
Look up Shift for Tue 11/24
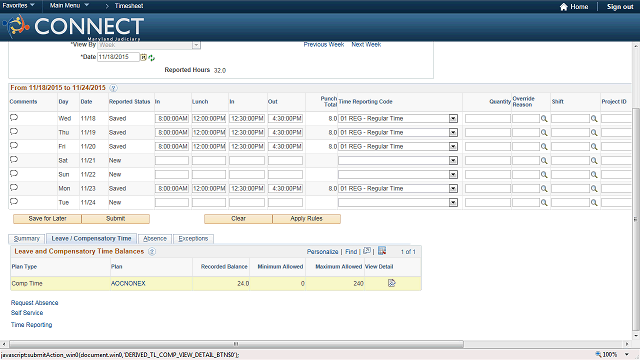594,202
